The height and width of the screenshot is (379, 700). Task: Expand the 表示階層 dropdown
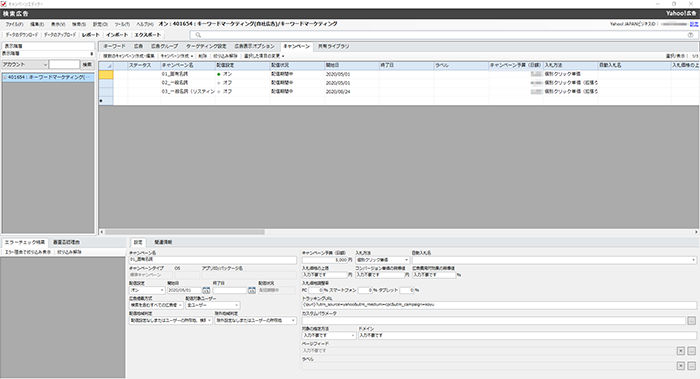48,54
